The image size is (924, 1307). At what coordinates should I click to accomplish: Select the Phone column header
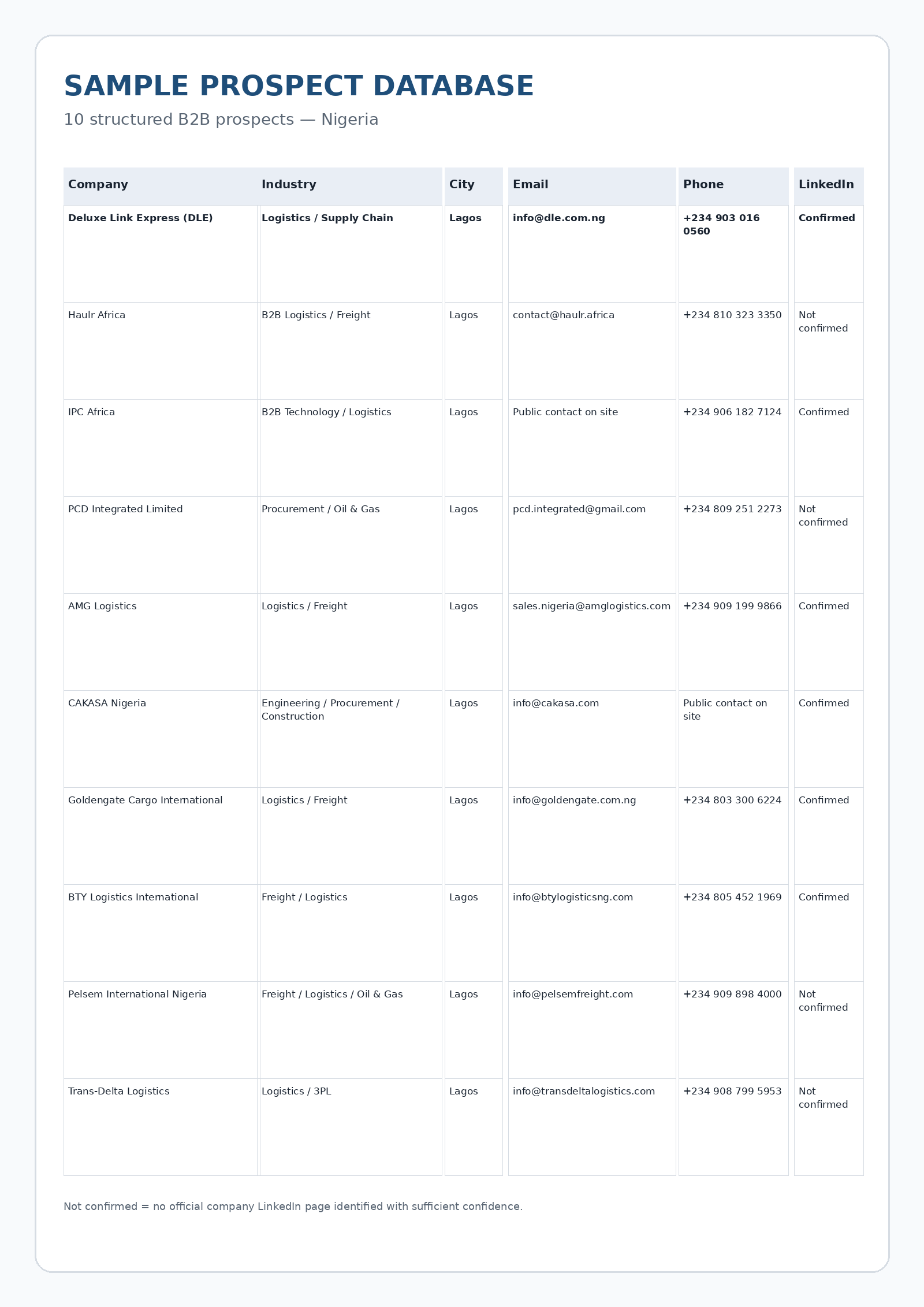703,184
